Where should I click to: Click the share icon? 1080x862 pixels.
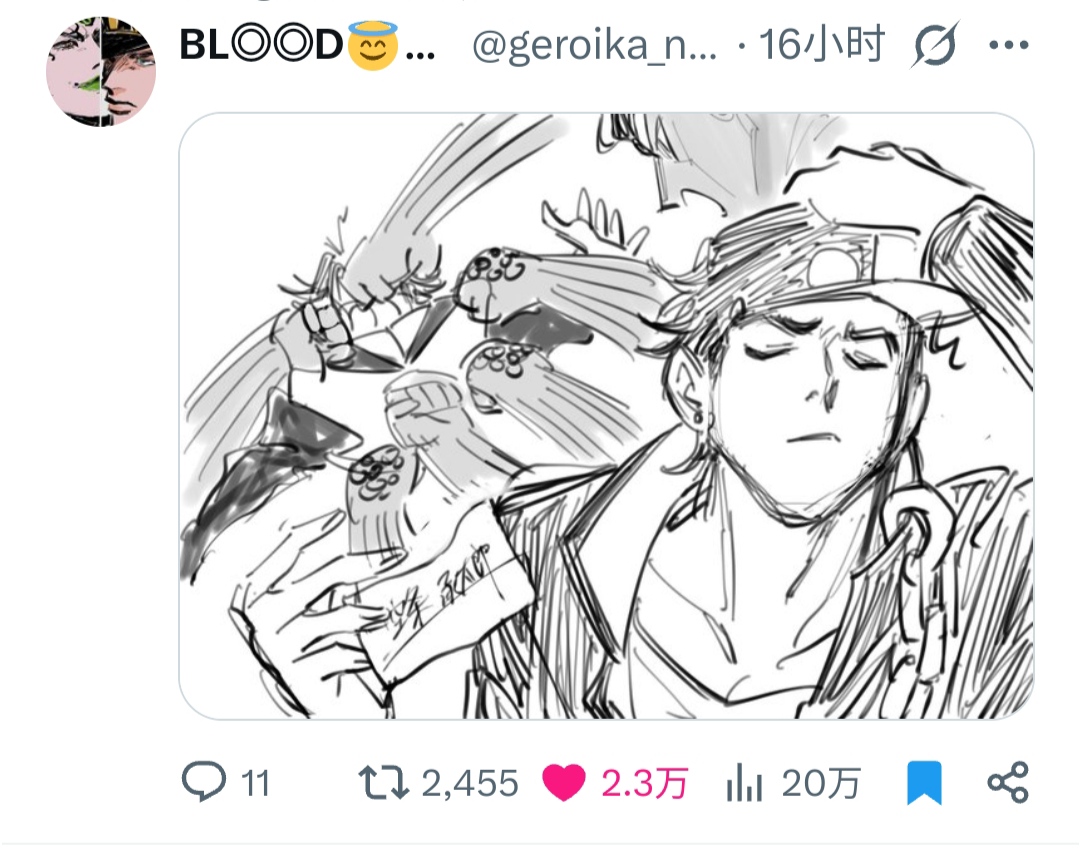click(x=1007, y=782)
